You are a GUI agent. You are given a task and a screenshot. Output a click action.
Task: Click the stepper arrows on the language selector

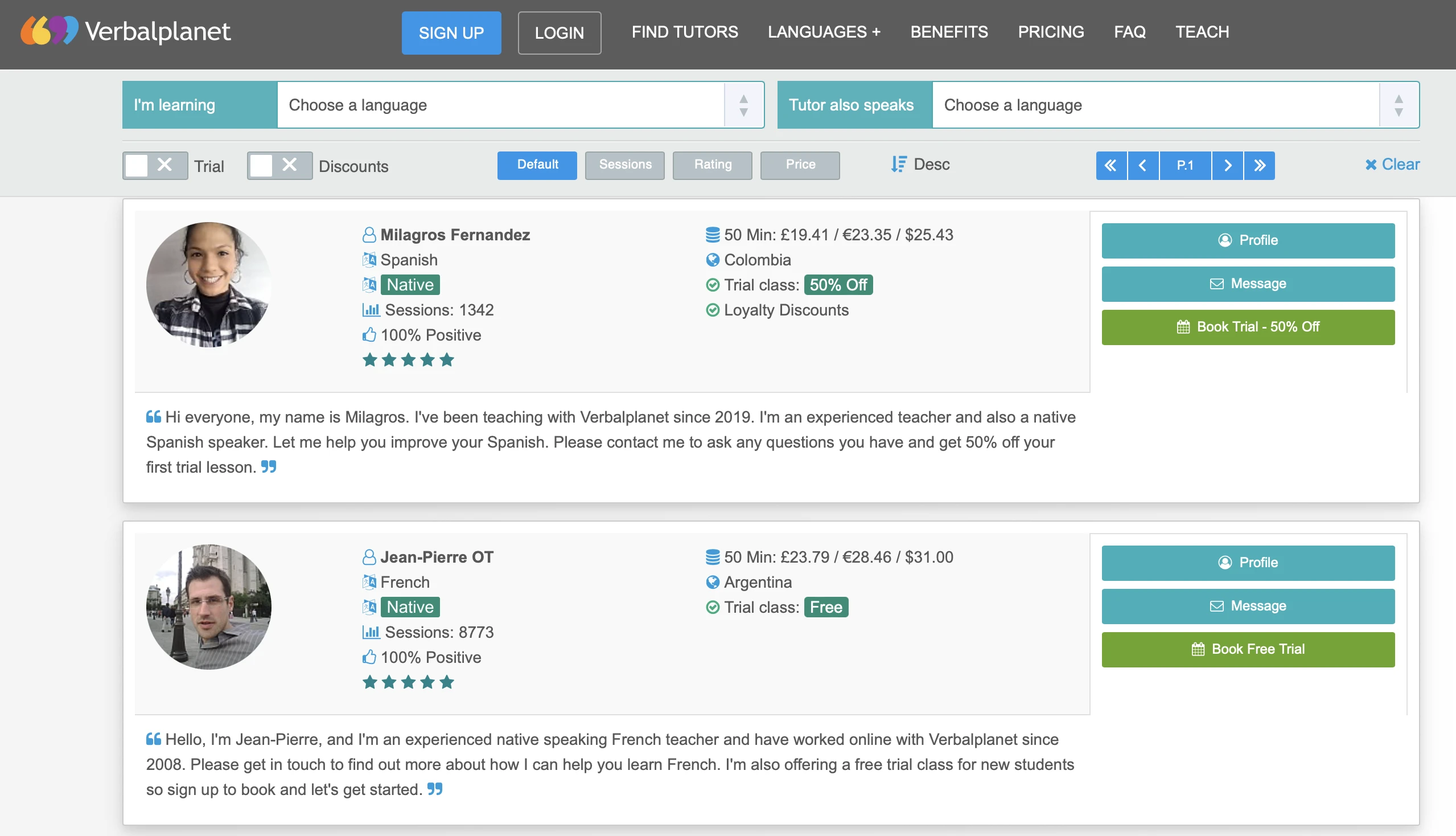click(x=744, y=105)
